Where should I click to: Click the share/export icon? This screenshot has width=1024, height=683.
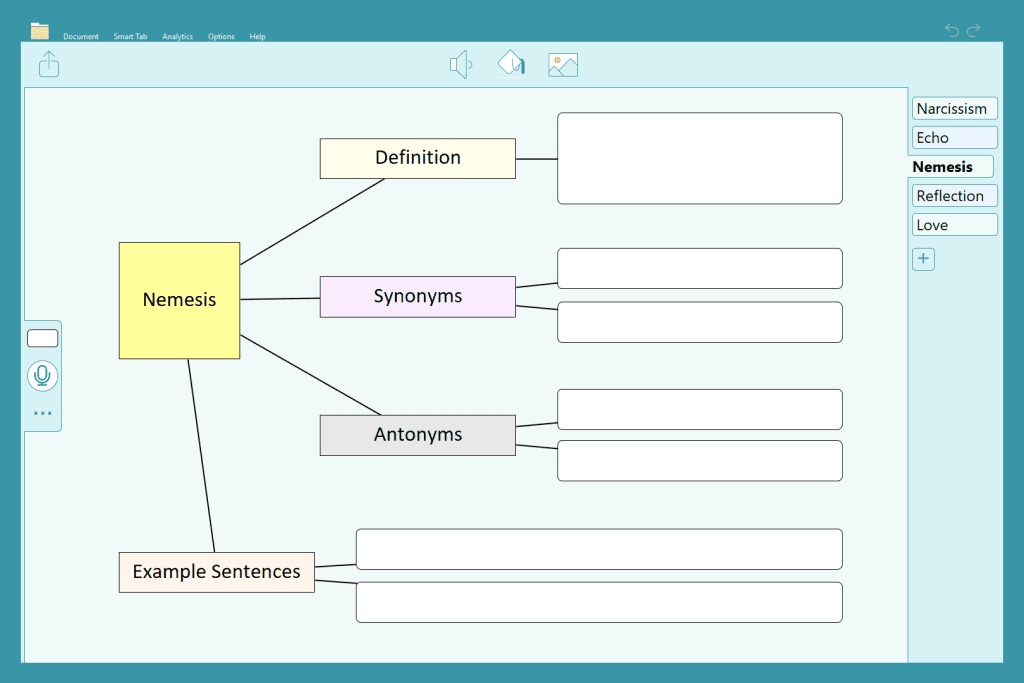pos(49,64)
